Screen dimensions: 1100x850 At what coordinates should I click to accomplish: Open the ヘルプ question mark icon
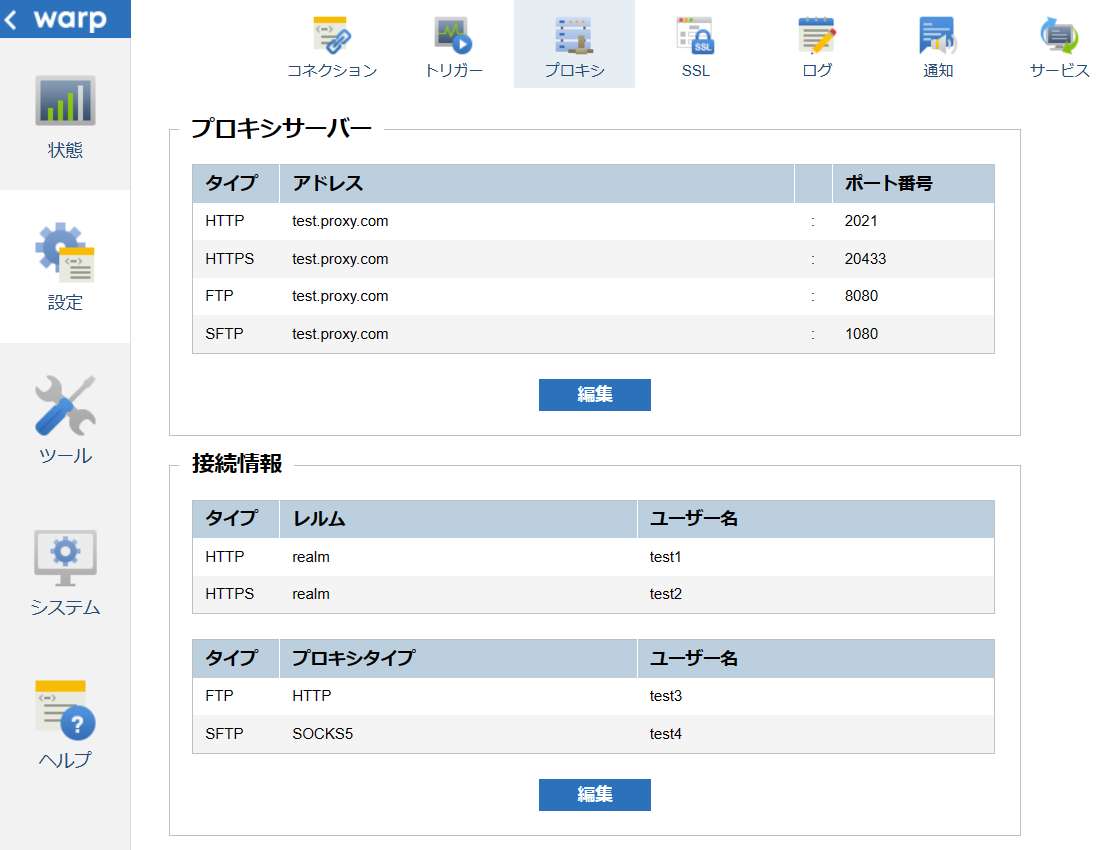click(65, 710)
